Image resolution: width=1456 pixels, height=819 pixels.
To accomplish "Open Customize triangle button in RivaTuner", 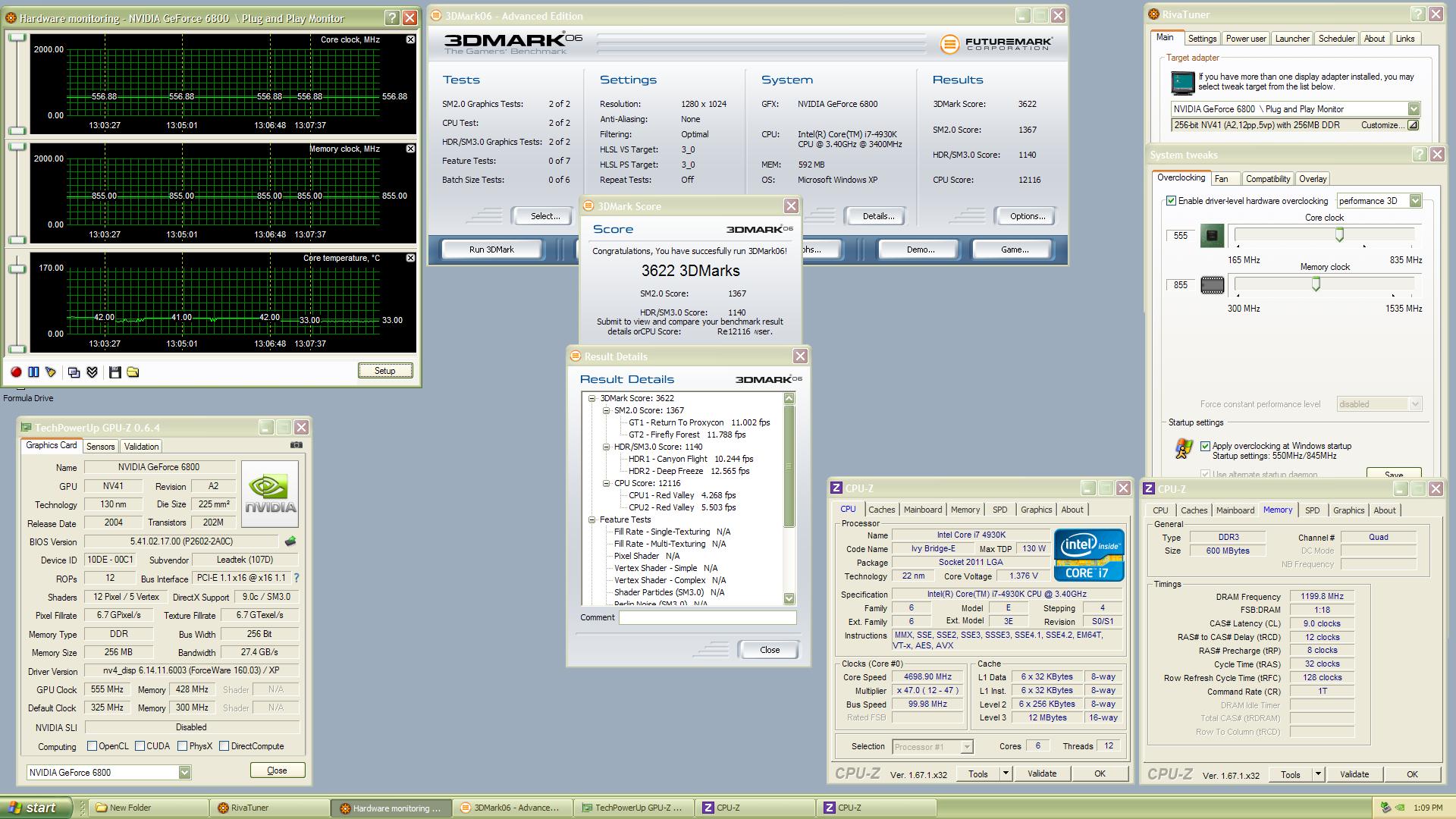I will coord(1413,125).
